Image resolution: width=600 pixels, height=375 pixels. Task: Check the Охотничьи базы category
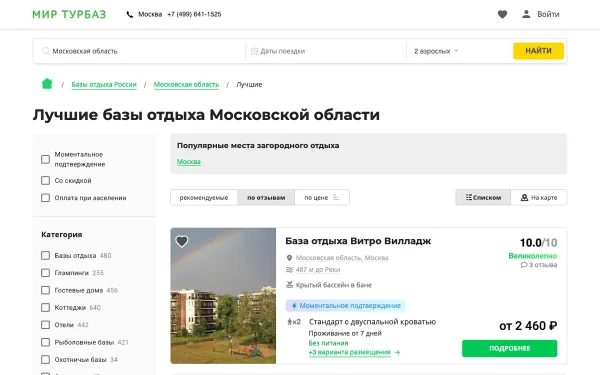click(46, 359)
